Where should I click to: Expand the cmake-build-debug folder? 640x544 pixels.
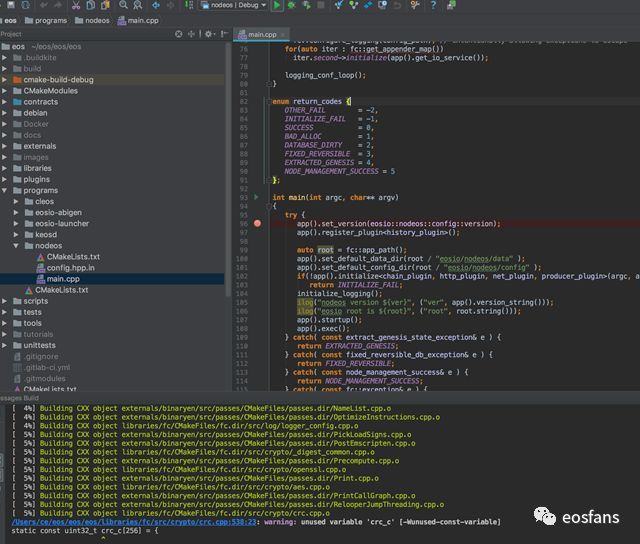[x=4, y=80]
